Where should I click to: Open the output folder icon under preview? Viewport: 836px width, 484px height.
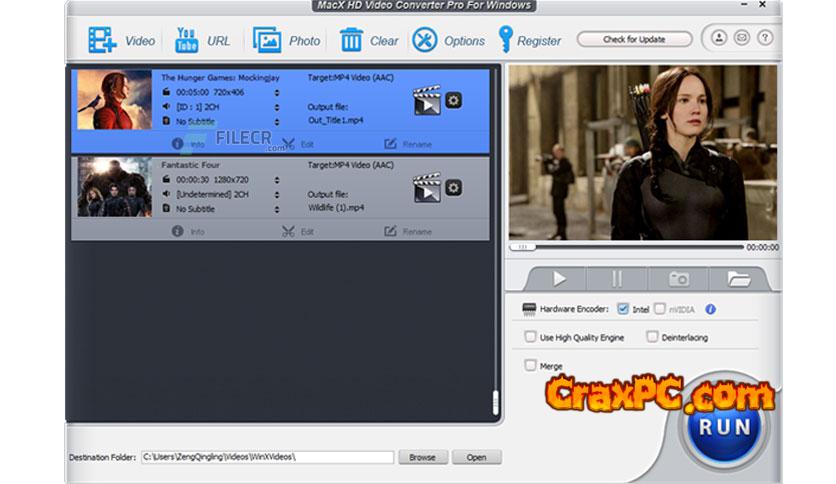click(x=739, y=279)
